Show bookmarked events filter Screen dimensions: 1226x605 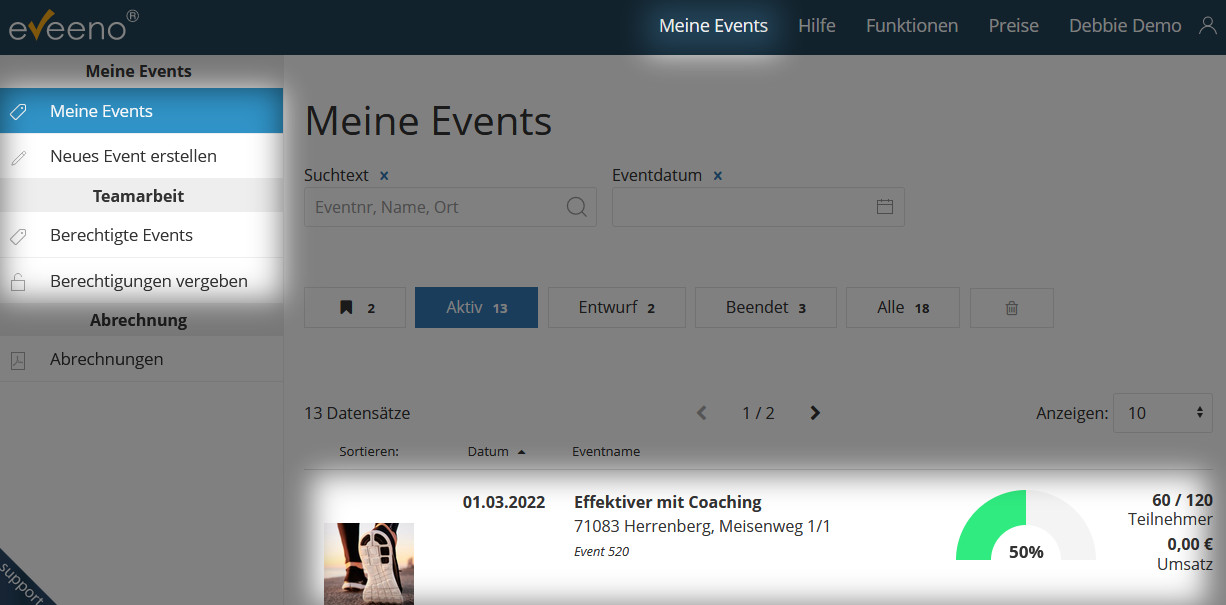point(355,308)
